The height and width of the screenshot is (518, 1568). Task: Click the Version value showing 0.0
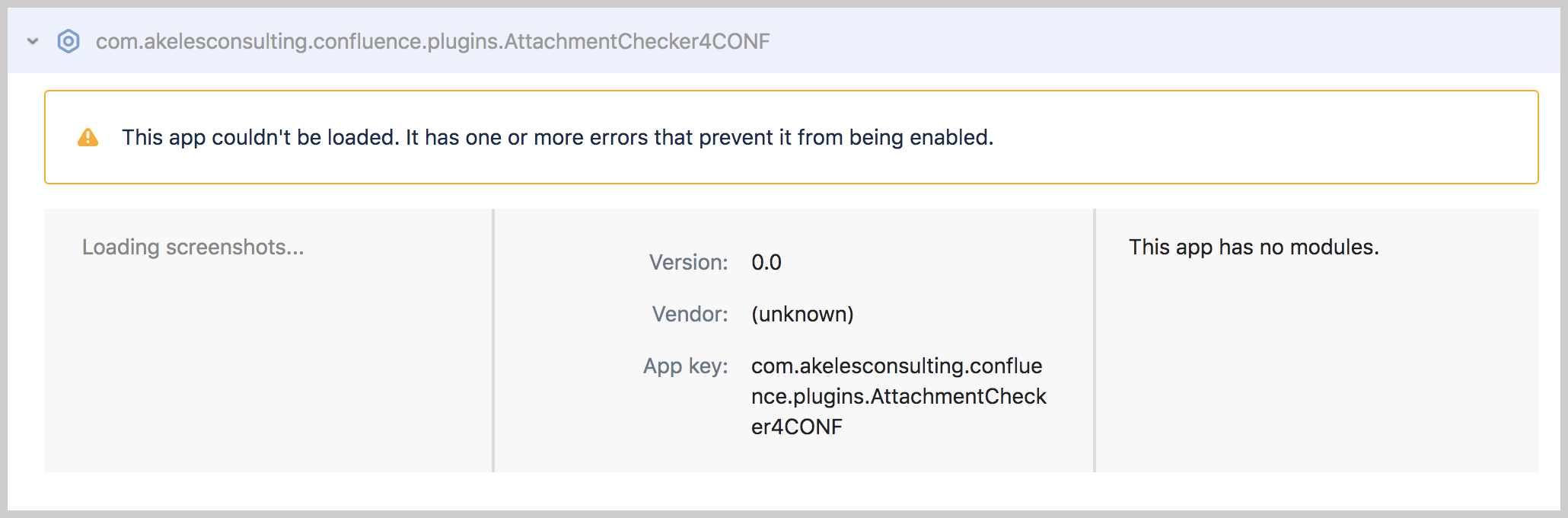[766, 262]
